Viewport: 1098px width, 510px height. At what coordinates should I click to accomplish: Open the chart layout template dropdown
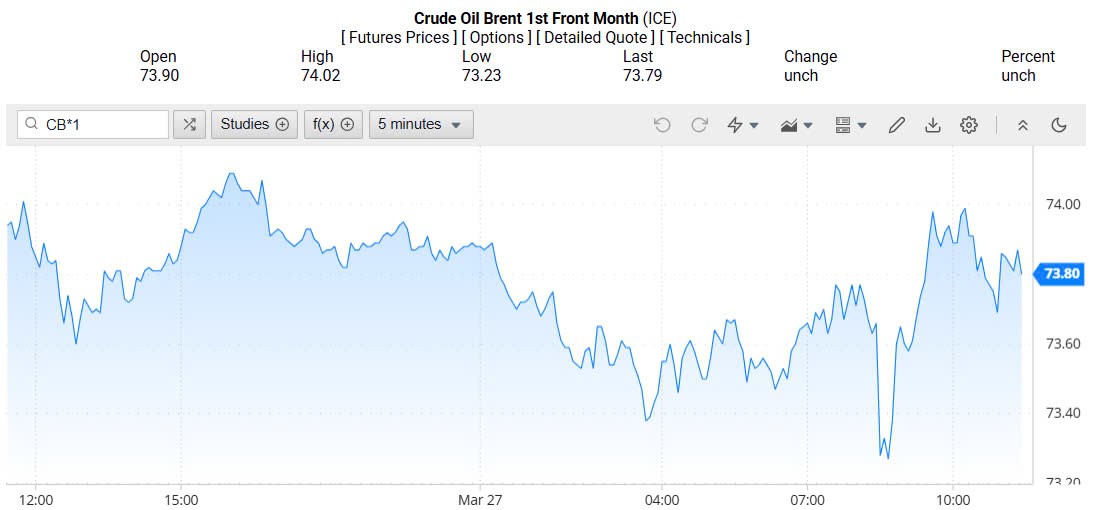[x=851, y=125]
